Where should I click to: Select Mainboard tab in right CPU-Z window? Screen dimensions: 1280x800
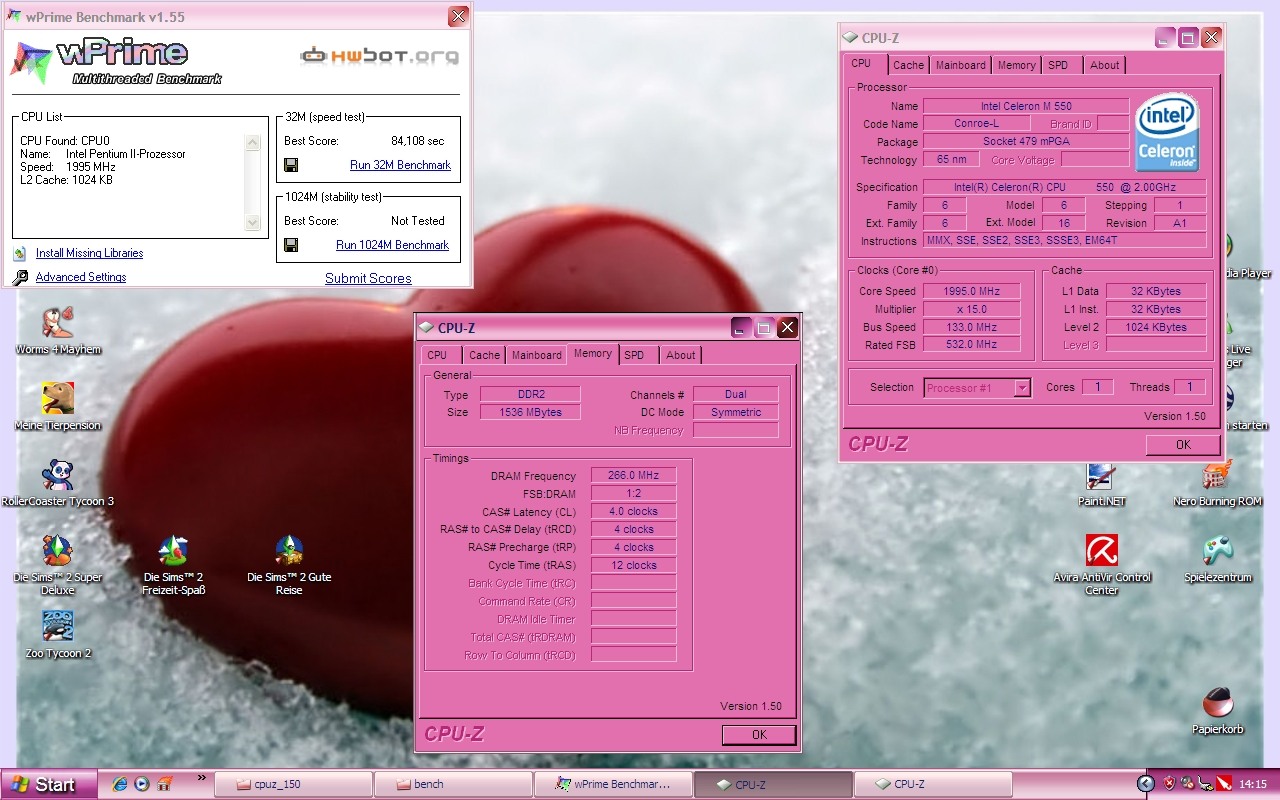coord(961,65)
